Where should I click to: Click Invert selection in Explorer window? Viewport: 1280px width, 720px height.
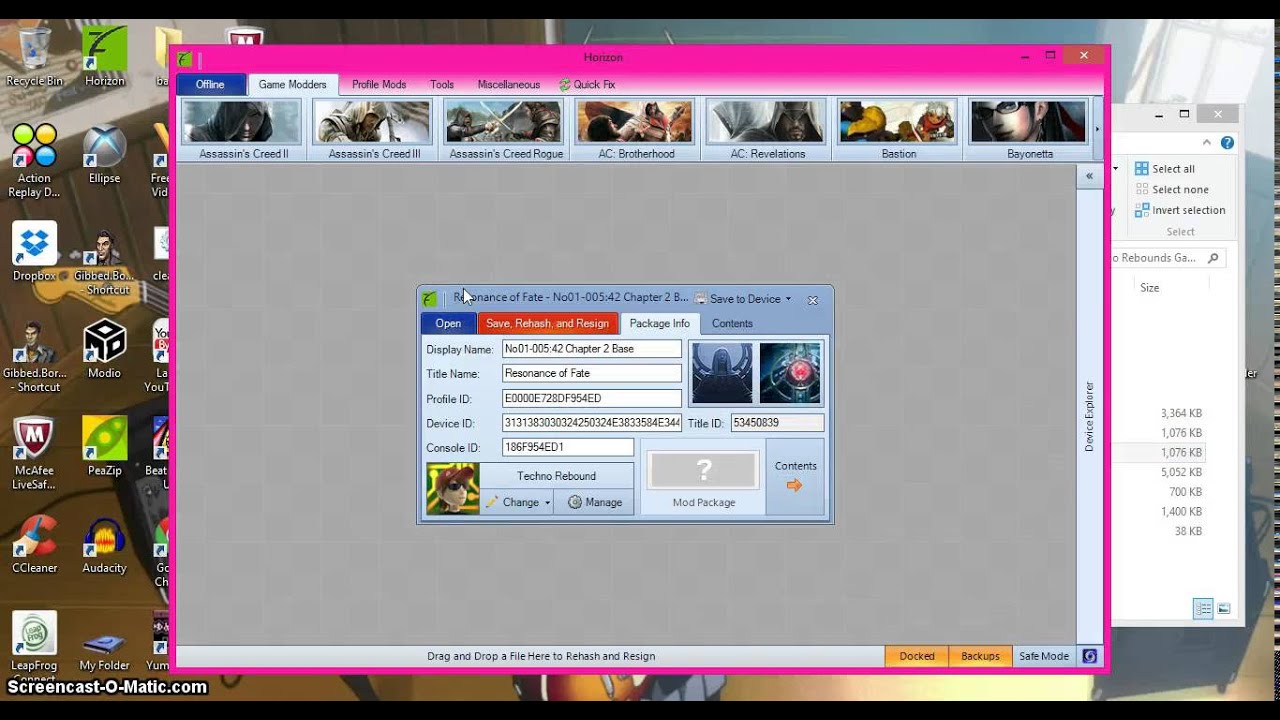1180,210
